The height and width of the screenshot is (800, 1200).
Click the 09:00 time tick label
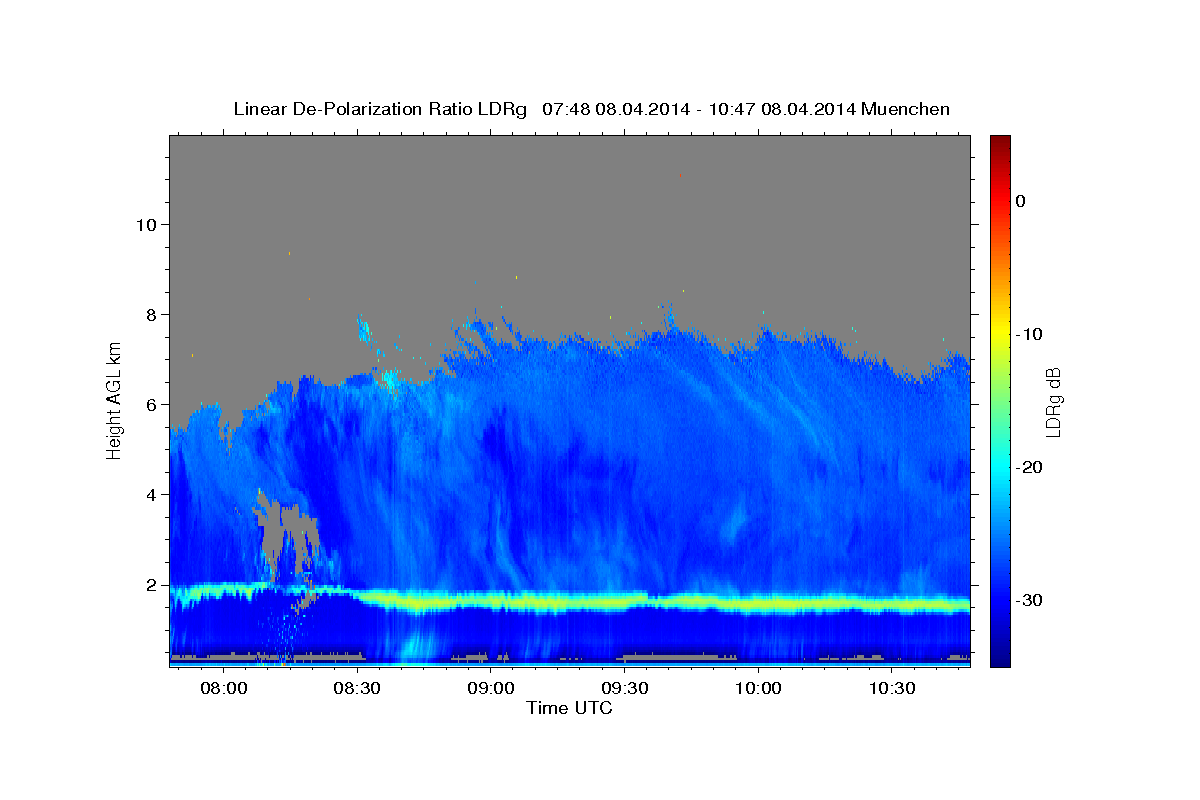(x=491, y=689)
